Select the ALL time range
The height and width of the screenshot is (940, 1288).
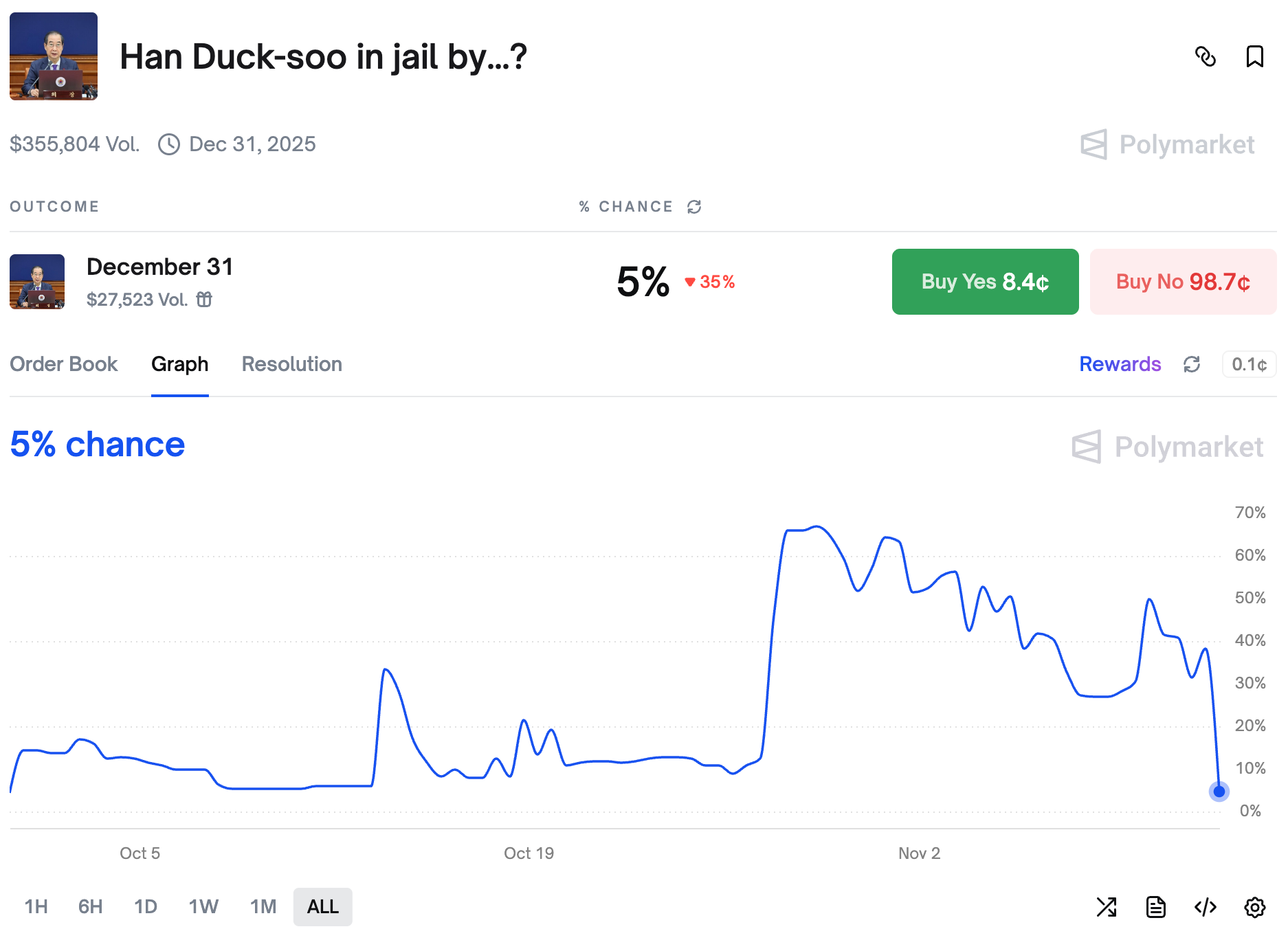[322, 907]
